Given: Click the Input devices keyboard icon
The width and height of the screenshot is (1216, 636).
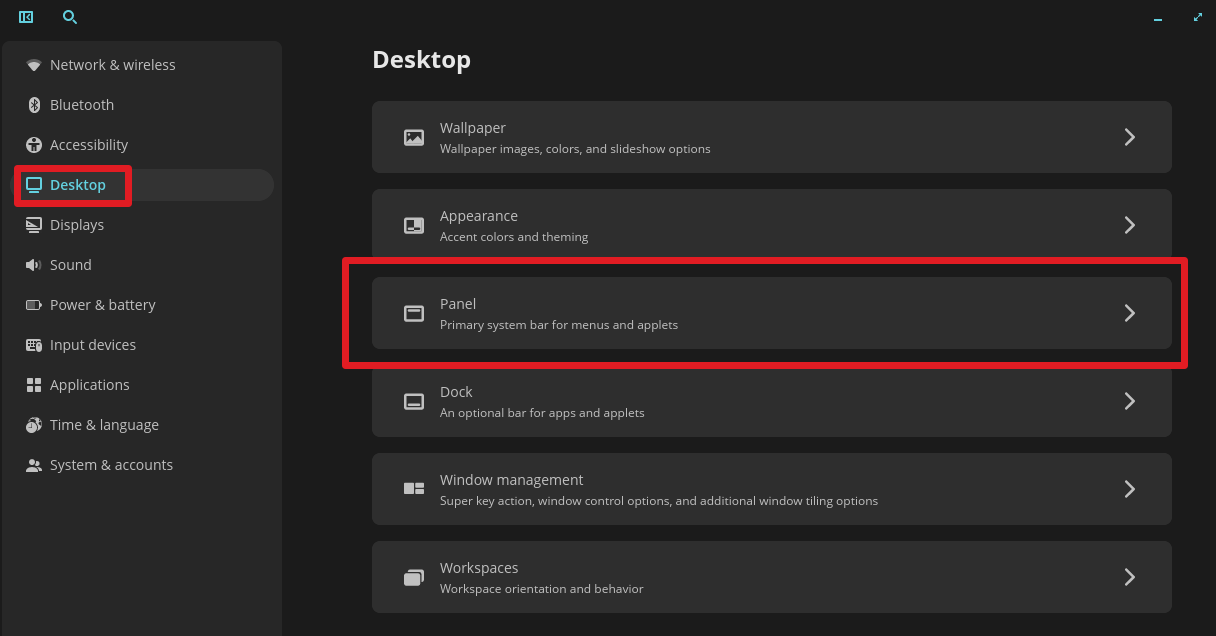Looking at the screenshot, I should coord(33,344).
